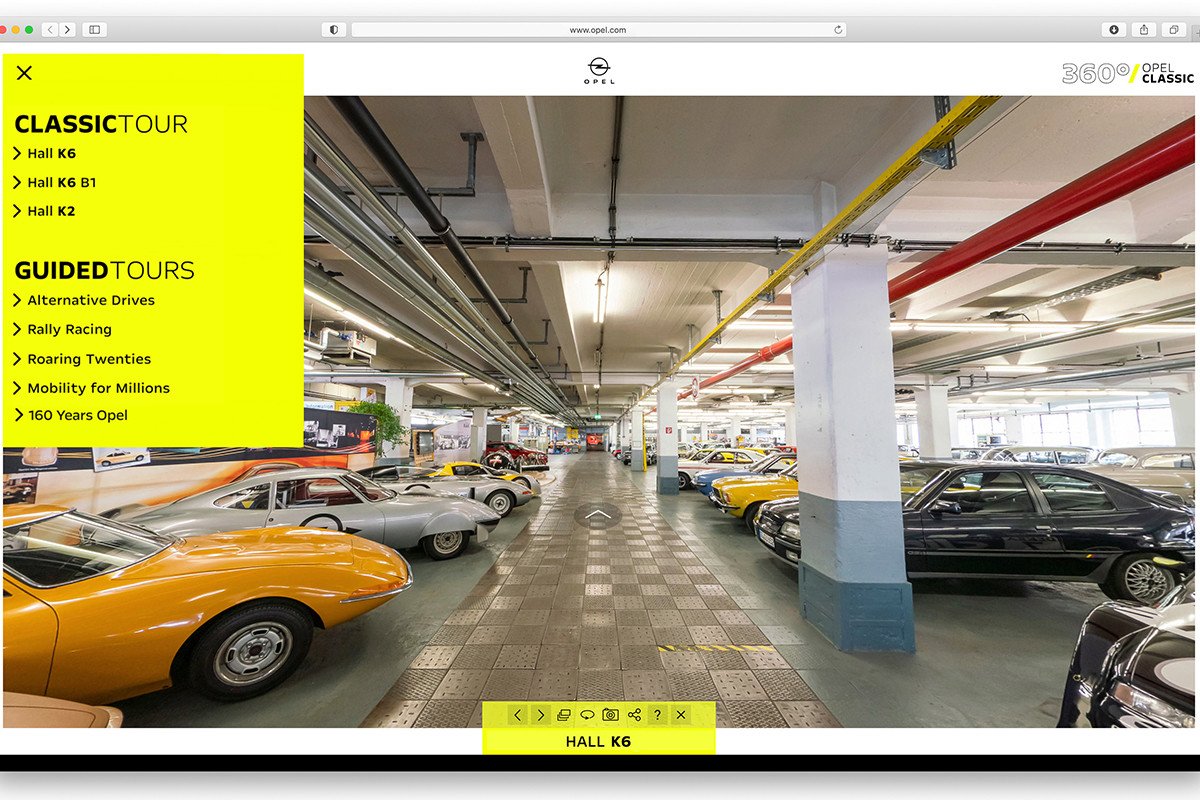Toggle the Safari sidebar
Viewport: 1200px width, 800px height.
pyautogui.click(x=95, y=30)
